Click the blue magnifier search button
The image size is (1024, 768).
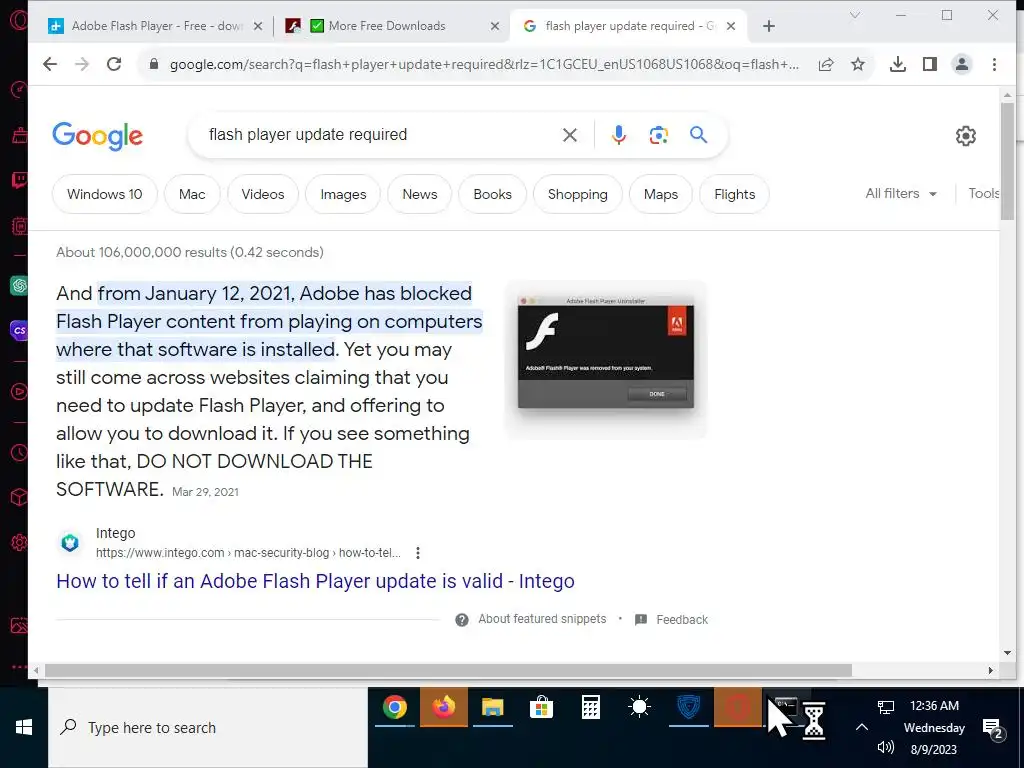pyautogui.click(x=699, y=135)
